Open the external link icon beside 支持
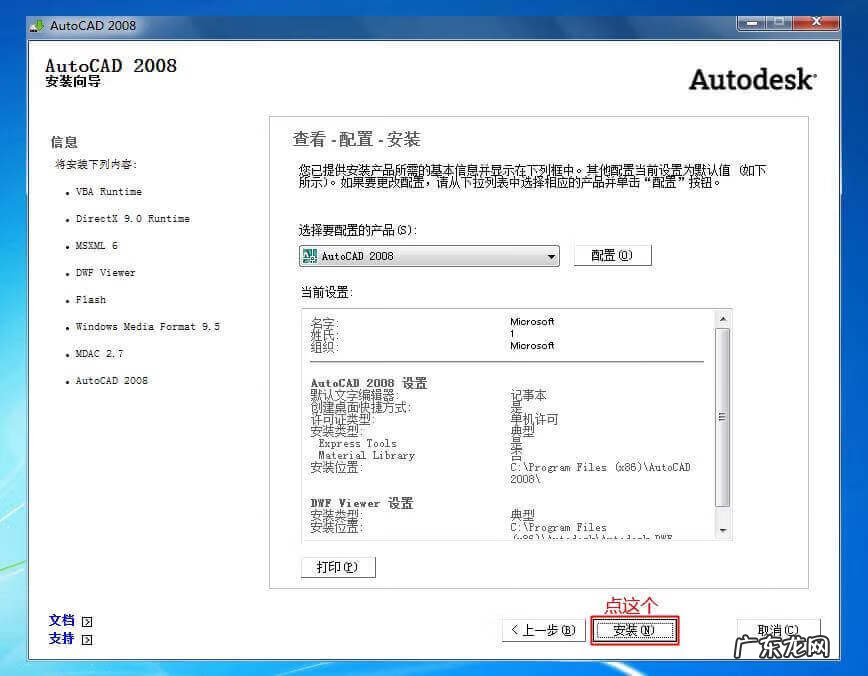 [87, 640]
